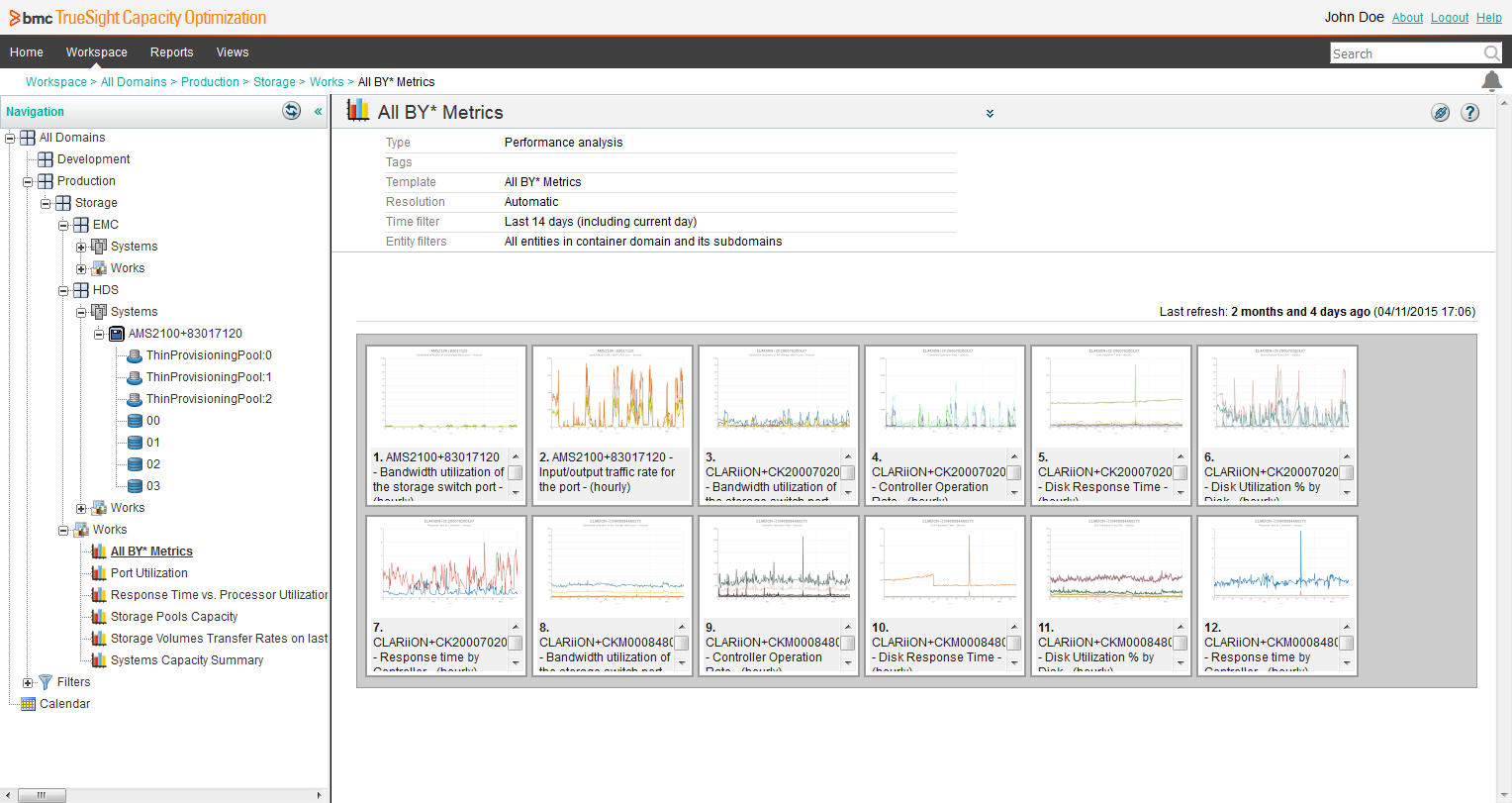1512x803 pixels.
Task: Click the Storage Volumes Transfer Rates chart icon
Action: point(99,639)
